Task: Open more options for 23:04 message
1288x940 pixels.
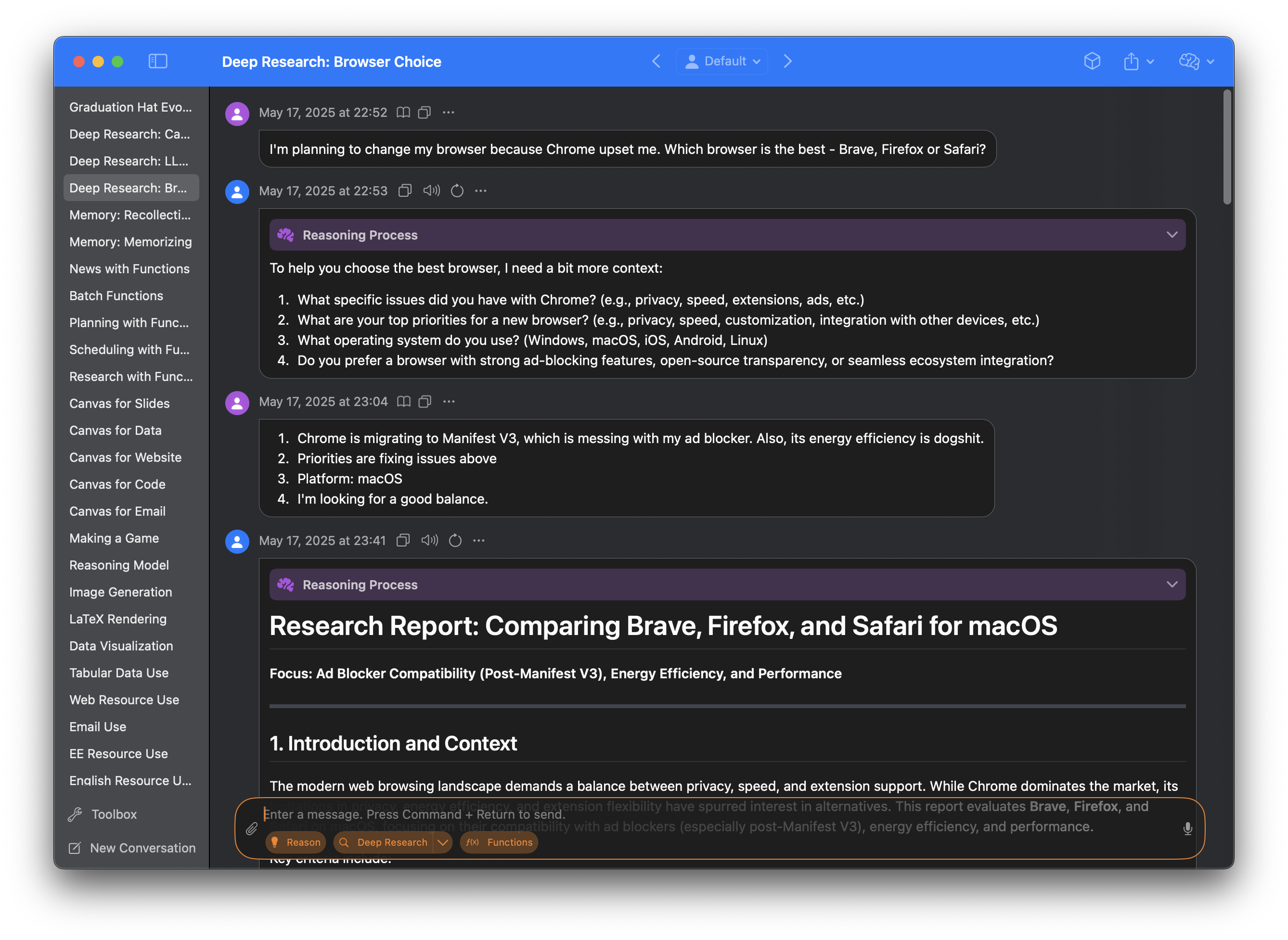Action: (449, 402)
